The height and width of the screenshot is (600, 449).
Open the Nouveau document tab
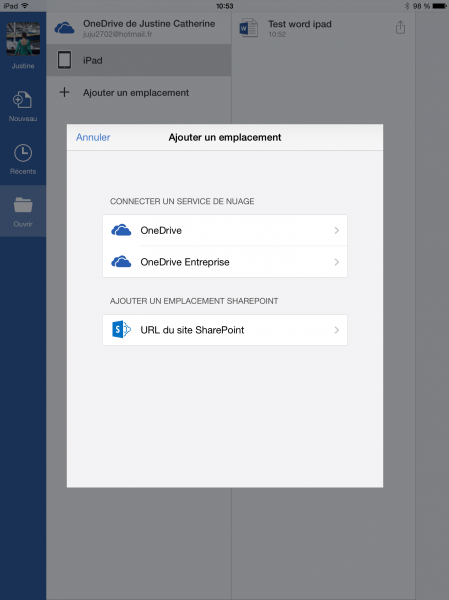pyautogui.click(x=23, y=106)
